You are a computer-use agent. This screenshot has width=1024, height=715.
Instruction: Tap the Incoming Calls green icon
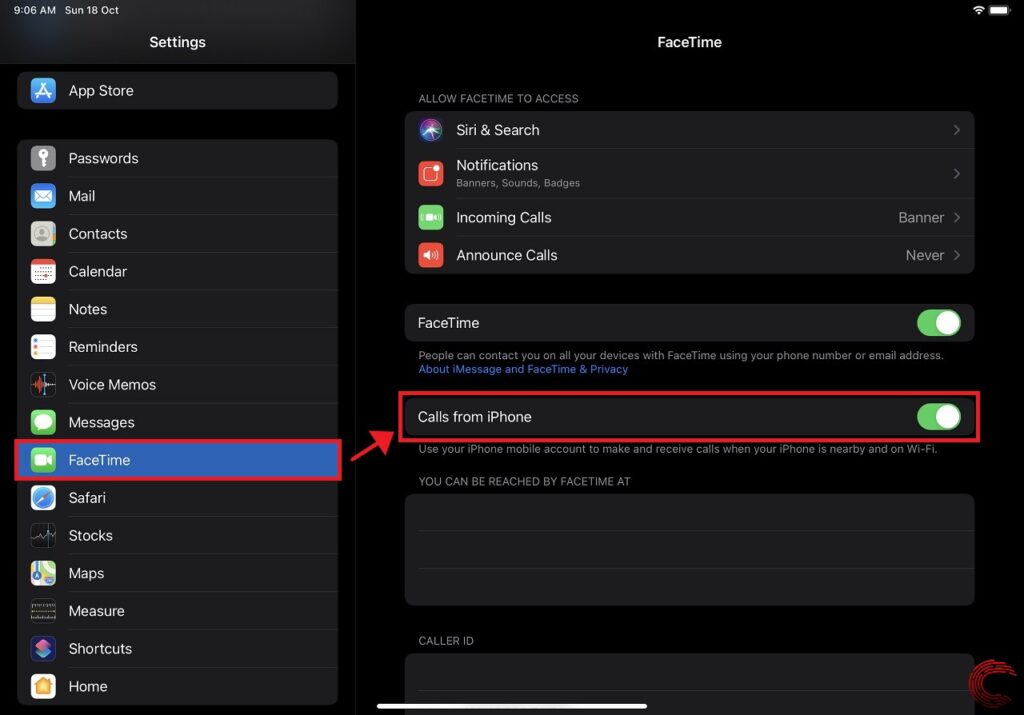pyautogui.click(x=431, y=217)
